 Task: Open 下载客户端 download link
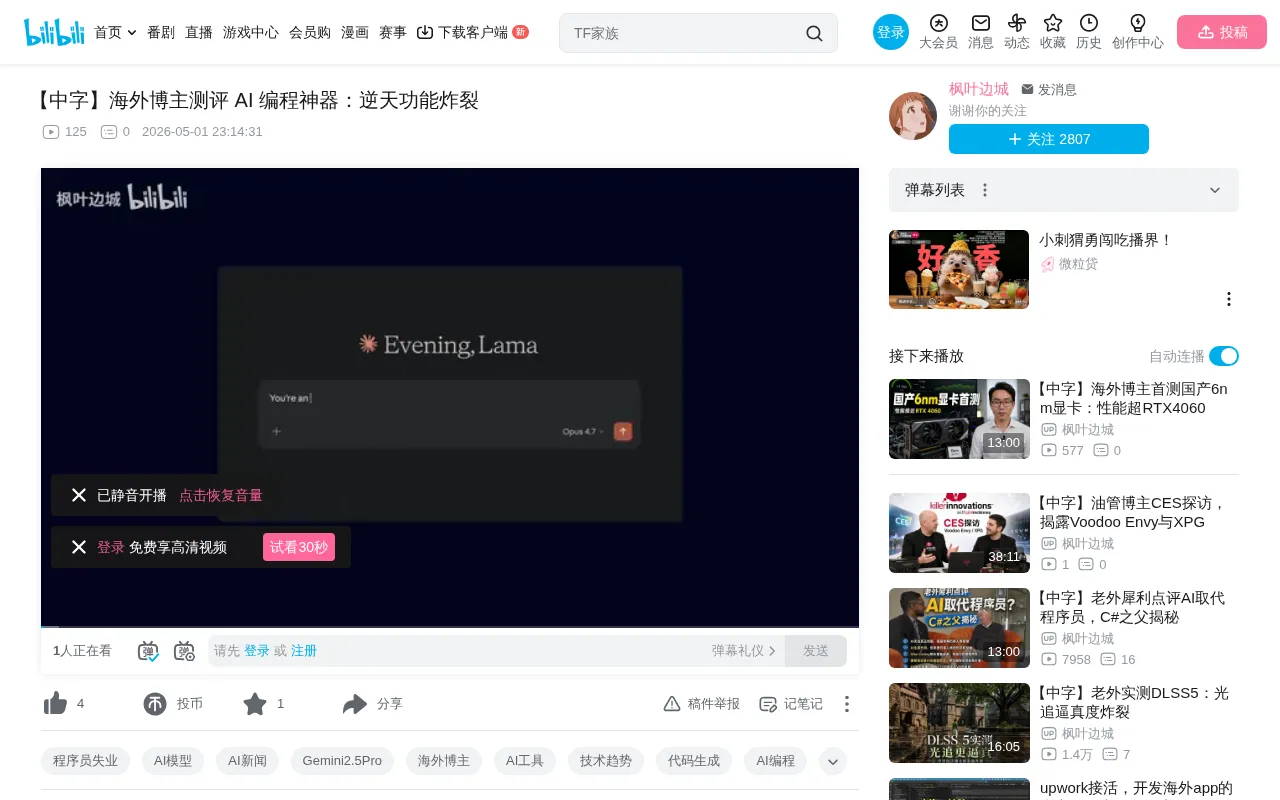point(473,32)
